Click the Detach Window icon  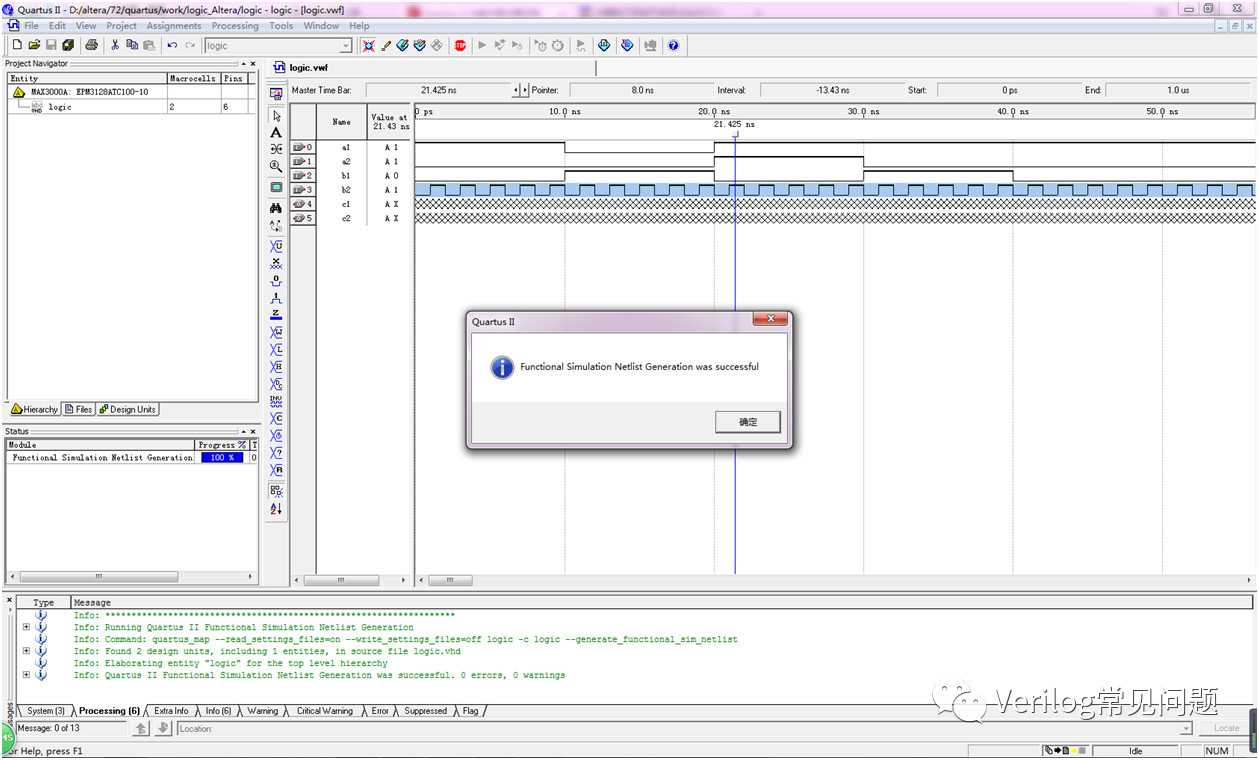click(276, 93)
